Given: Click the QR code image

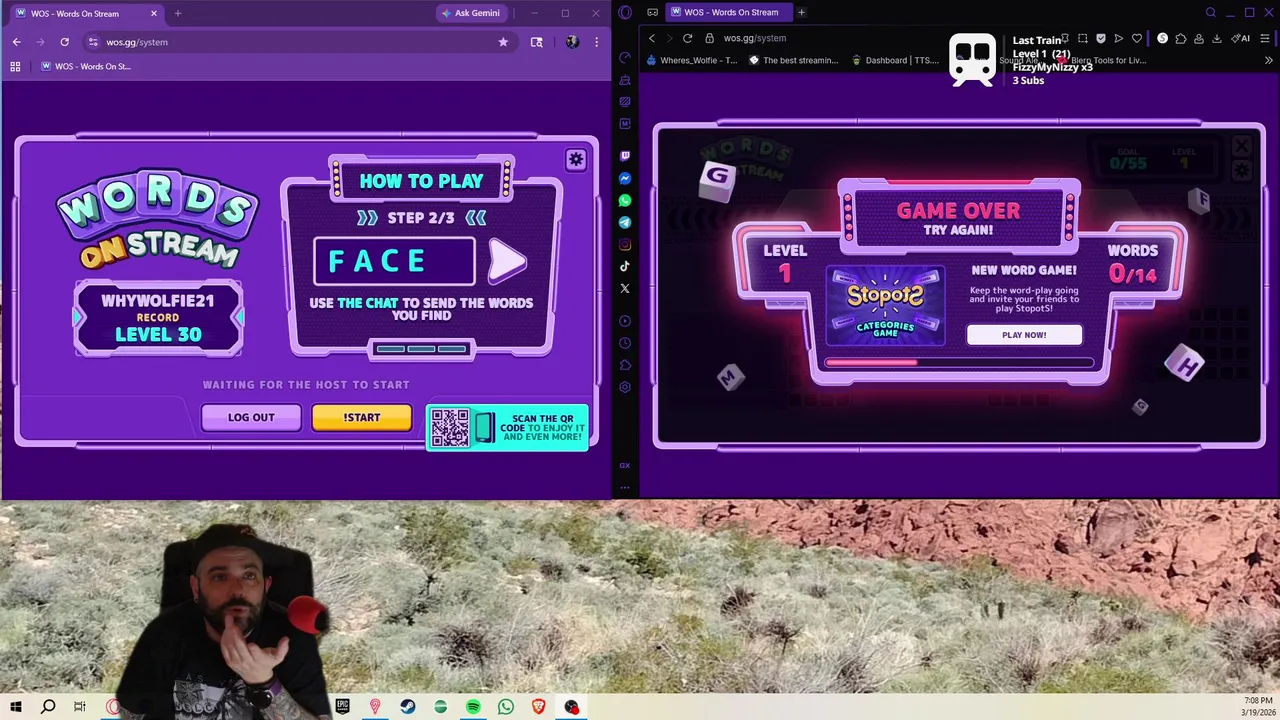Looking at the screenshot, I should point(450,428).
